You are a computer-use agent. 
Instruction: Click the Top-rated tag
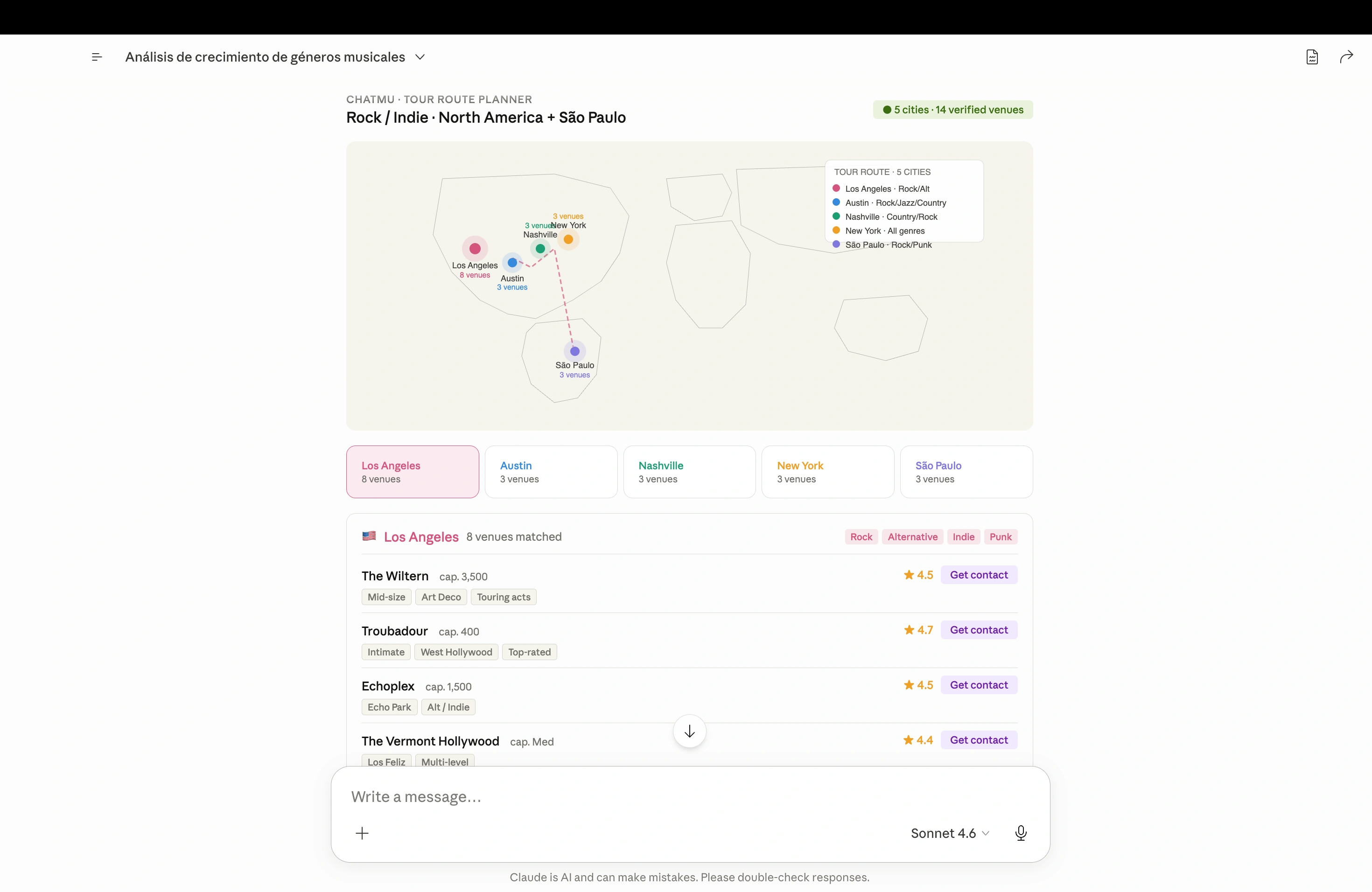pyautogui.click(x=529, y=652)
